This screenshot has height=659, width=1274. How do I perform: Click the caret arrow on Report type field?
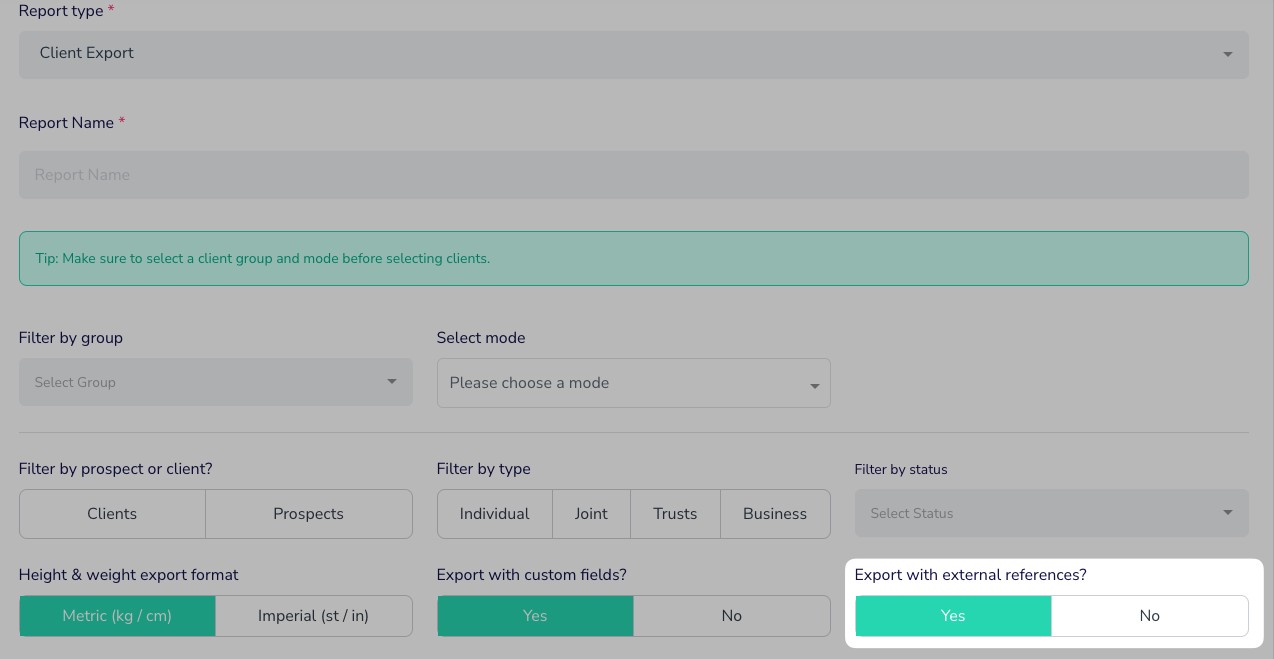1227,54
